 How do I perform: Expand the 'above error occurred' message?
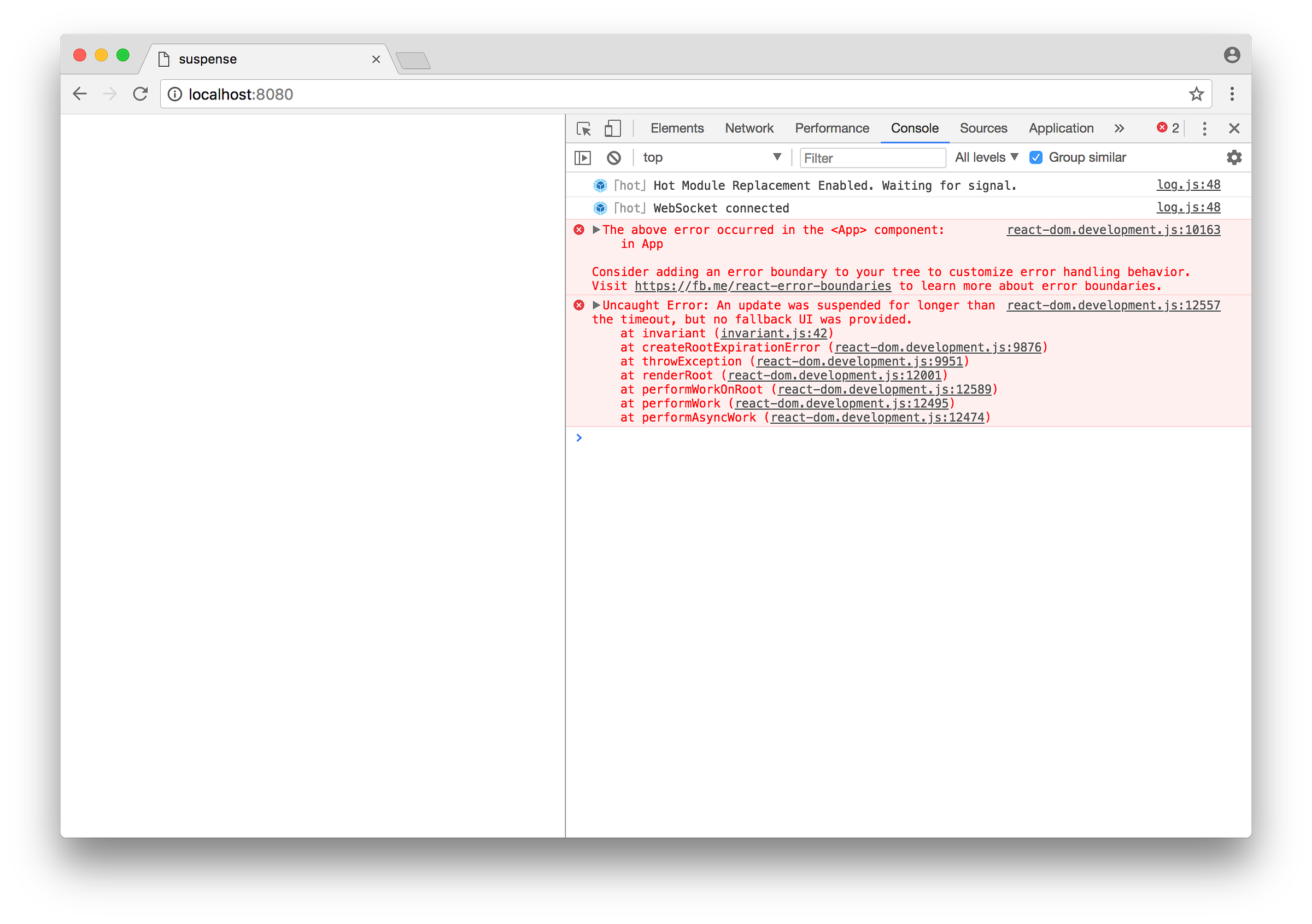coord(596,230)
